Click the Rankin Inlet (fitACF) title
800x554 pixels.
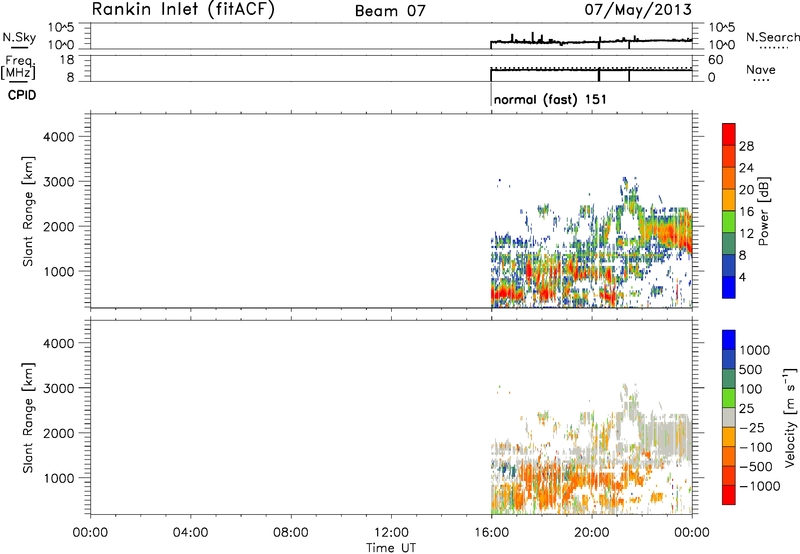(x=183, y=9)
